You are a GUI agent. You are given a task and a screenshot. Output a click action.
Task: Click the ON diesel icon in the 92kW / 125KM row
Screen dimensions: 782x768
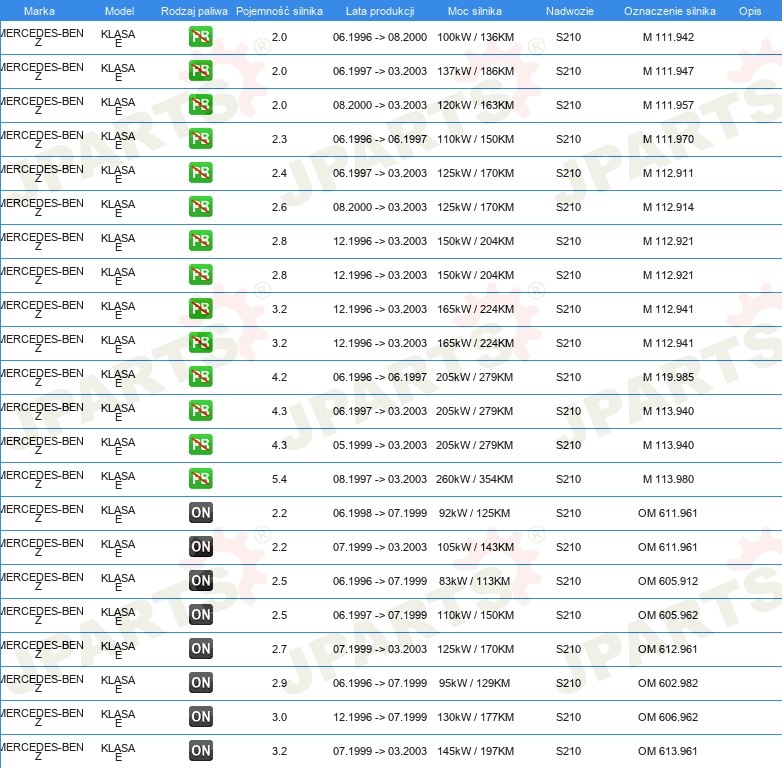click(x=201, y=514)
